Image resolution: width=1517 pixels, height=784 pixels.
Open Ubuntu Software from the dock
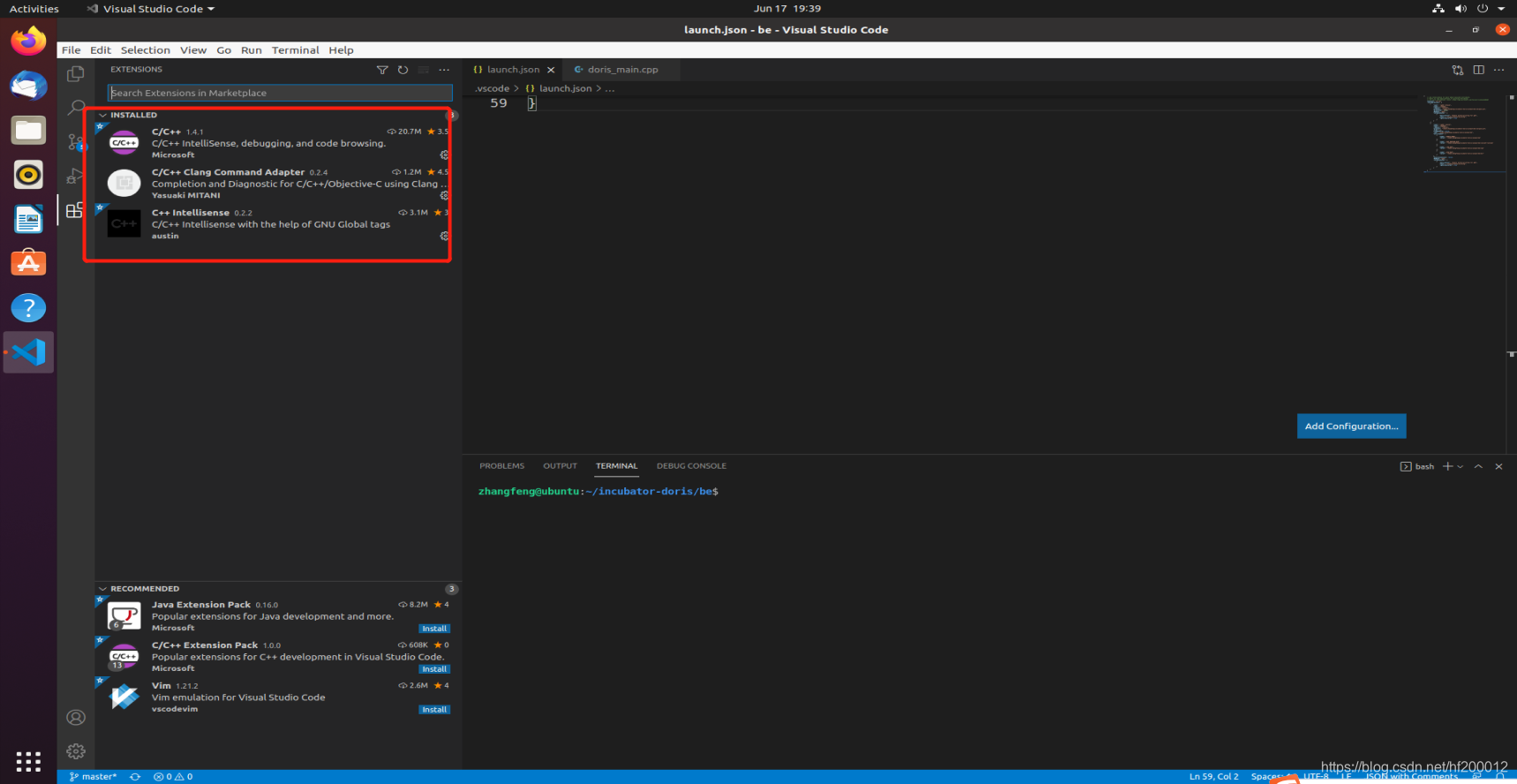click(x=28, y=263)
